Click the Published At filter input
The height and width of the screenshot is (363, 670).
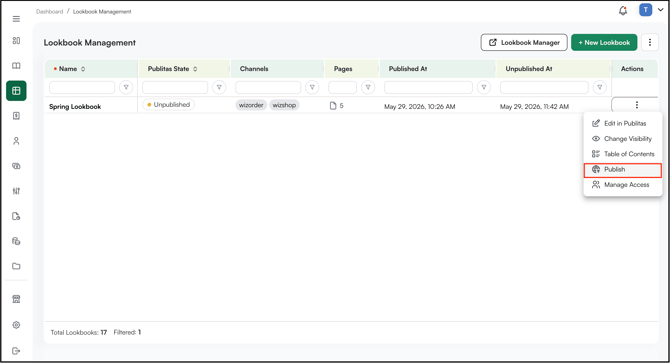click(x=428, y=87)
